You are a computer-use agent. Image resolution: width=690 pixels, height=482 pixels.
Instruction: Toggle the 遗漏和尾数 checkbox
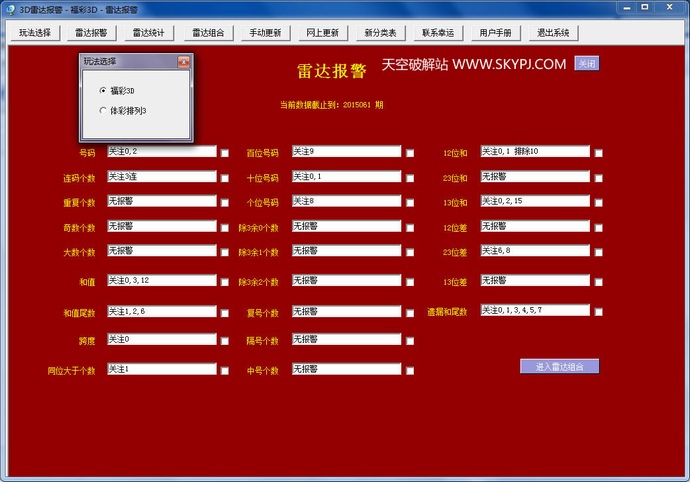(599, 312)
